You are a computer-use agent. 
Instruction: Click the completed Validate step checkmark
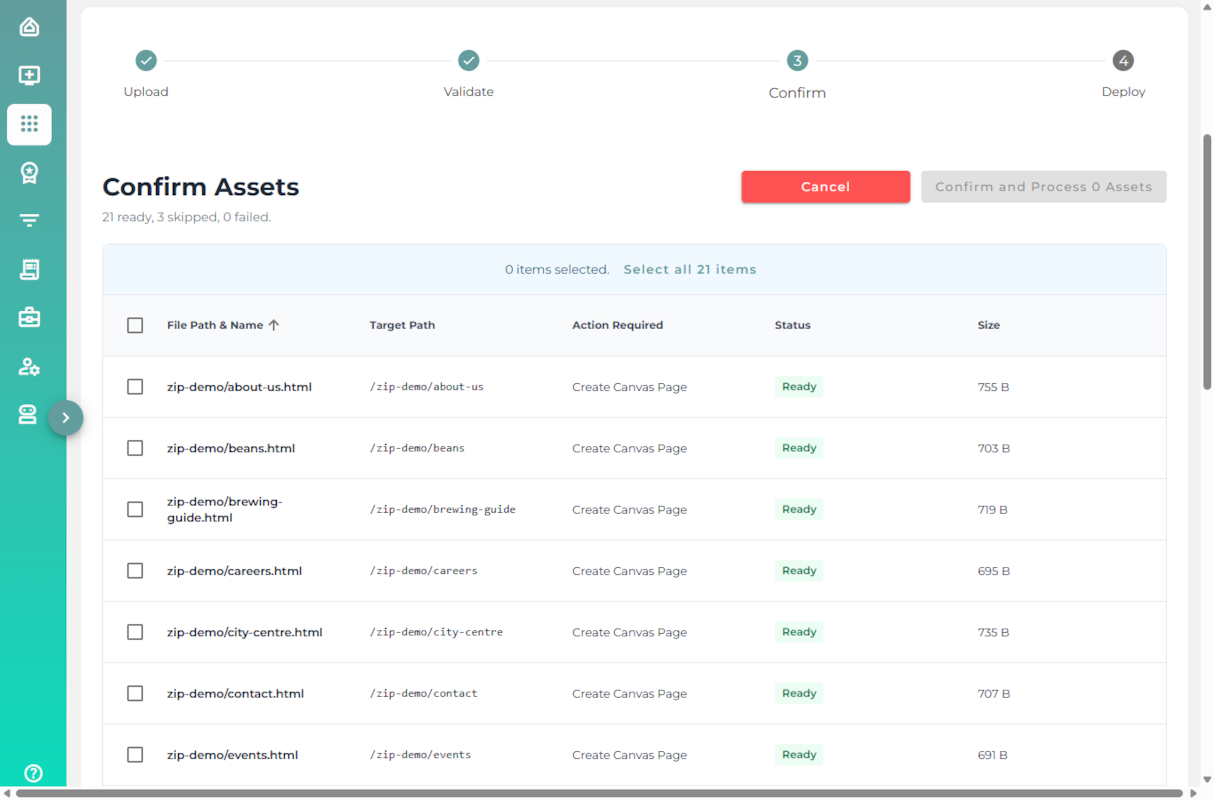point(469,61)
